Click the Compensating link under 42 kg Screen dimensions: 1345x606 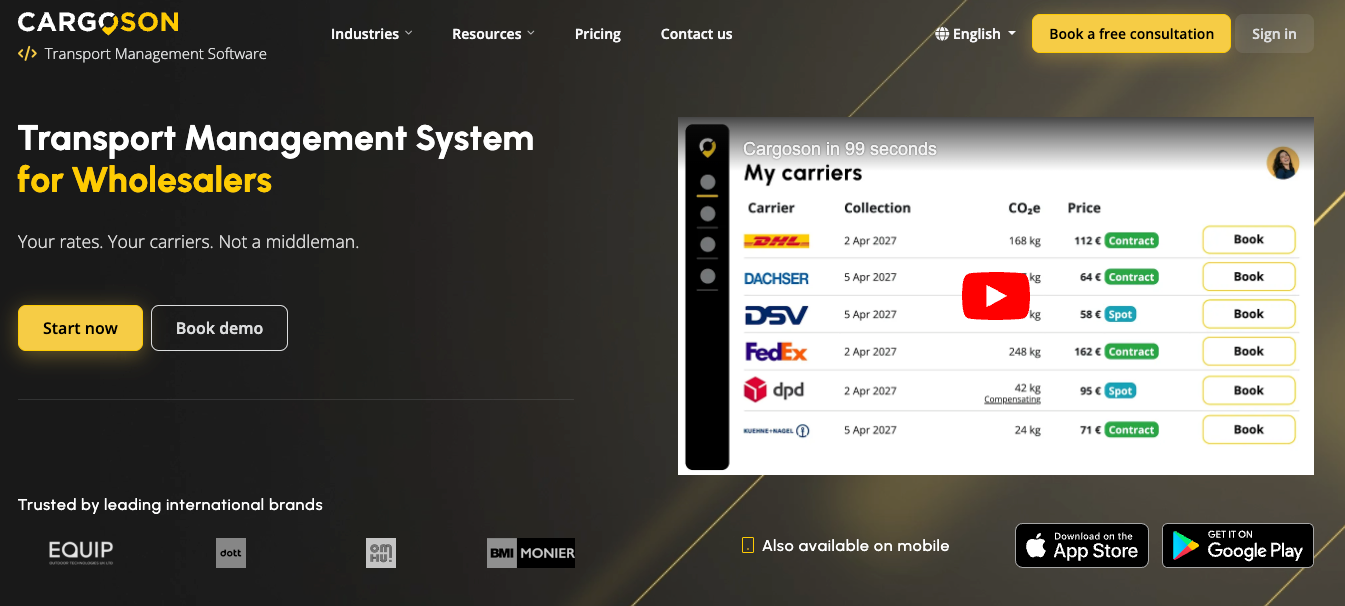click(x=1012, y=400)
